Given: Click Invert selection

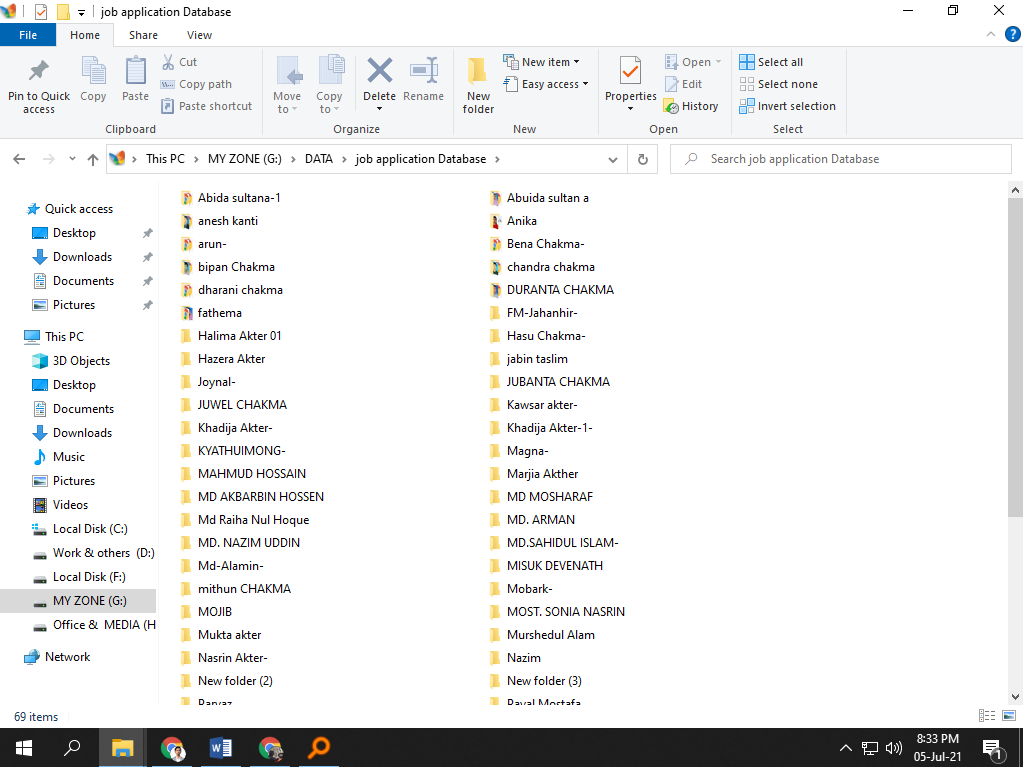Looking at the screenshot, I should [x=787, y=106].
